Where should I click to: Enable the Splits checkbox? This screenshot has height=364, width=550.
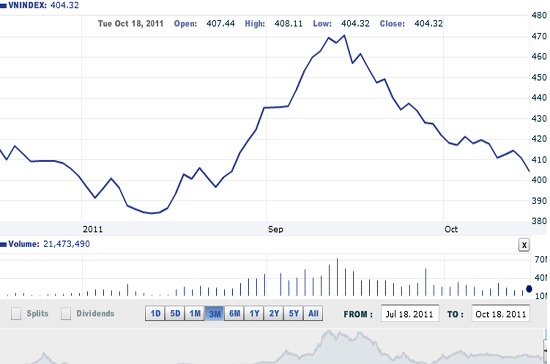(16, 314)
